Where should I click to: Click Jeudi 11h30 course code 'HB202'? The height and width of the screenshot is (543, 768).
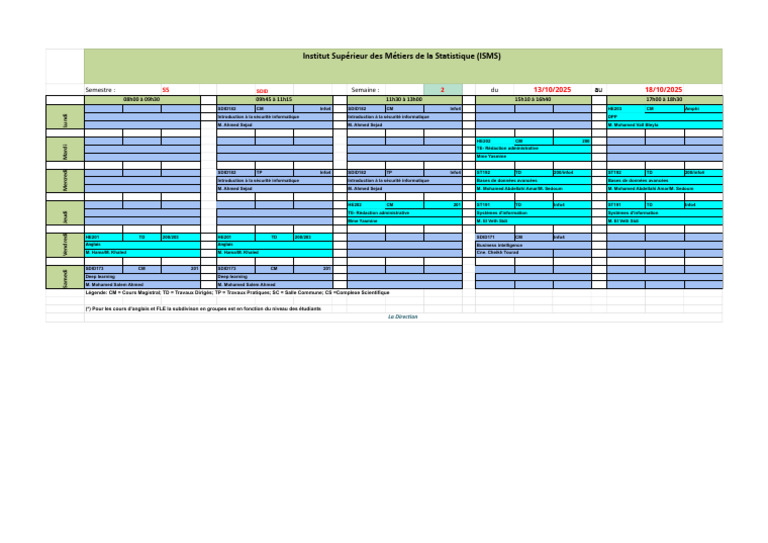(366, 205)
